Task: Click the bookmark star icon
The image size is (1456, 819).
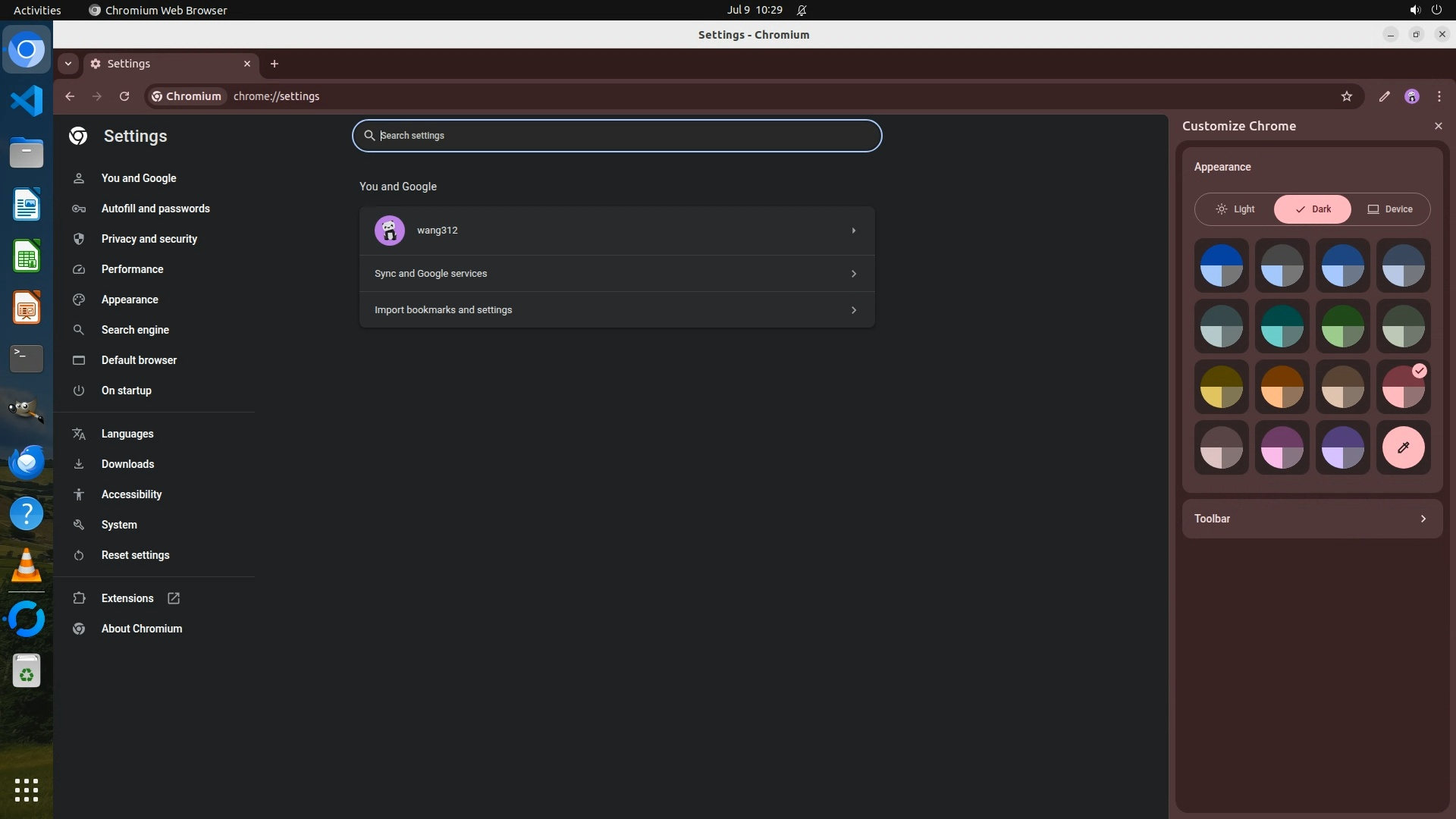Action: click(1346, 96)
